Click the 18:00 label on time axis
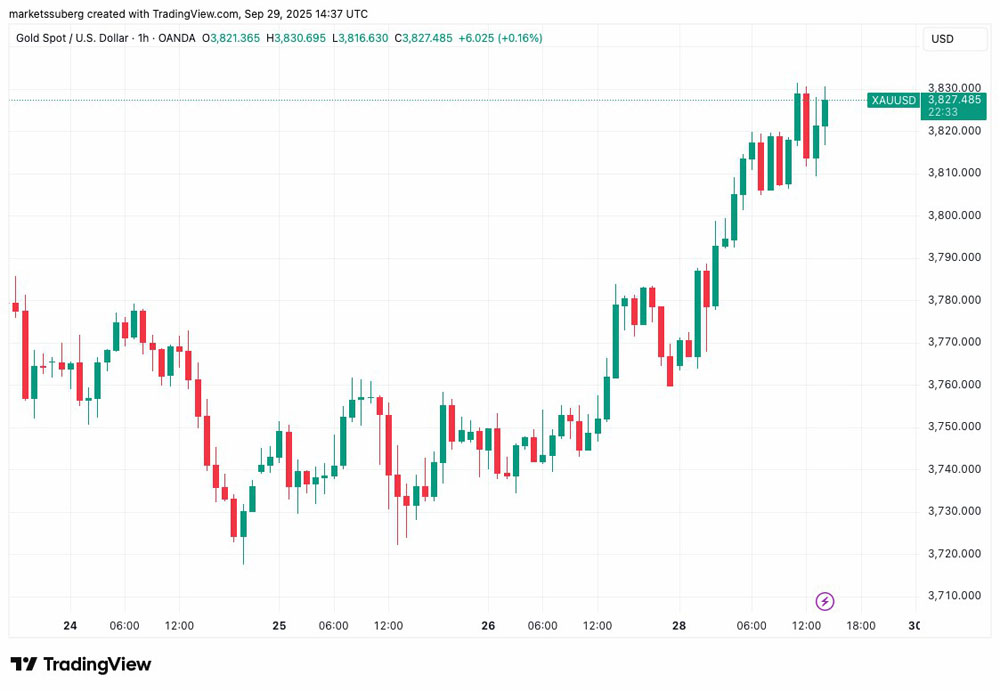1000x691 pixels. pyautogui.click(x=861, y=626)
